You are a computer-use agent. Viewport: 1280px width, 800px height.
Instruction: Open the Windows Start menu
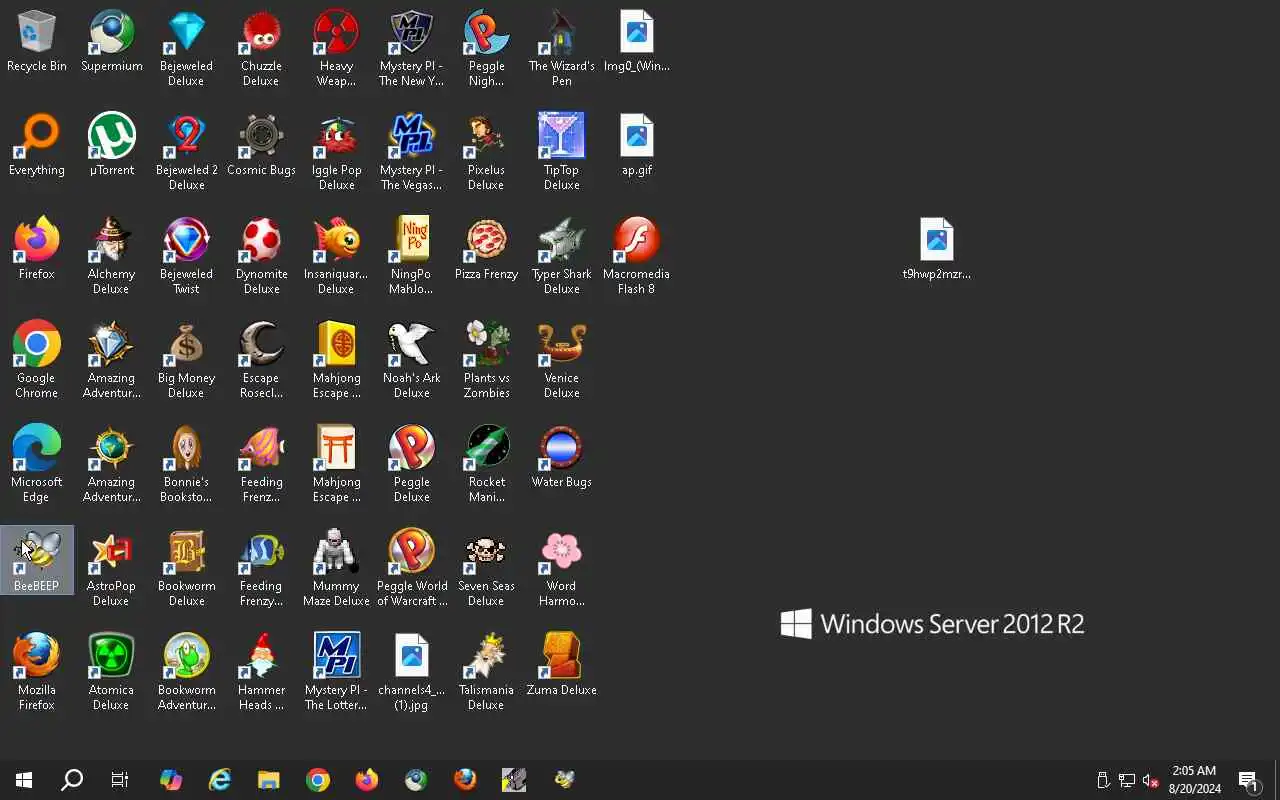coord(24,780)
